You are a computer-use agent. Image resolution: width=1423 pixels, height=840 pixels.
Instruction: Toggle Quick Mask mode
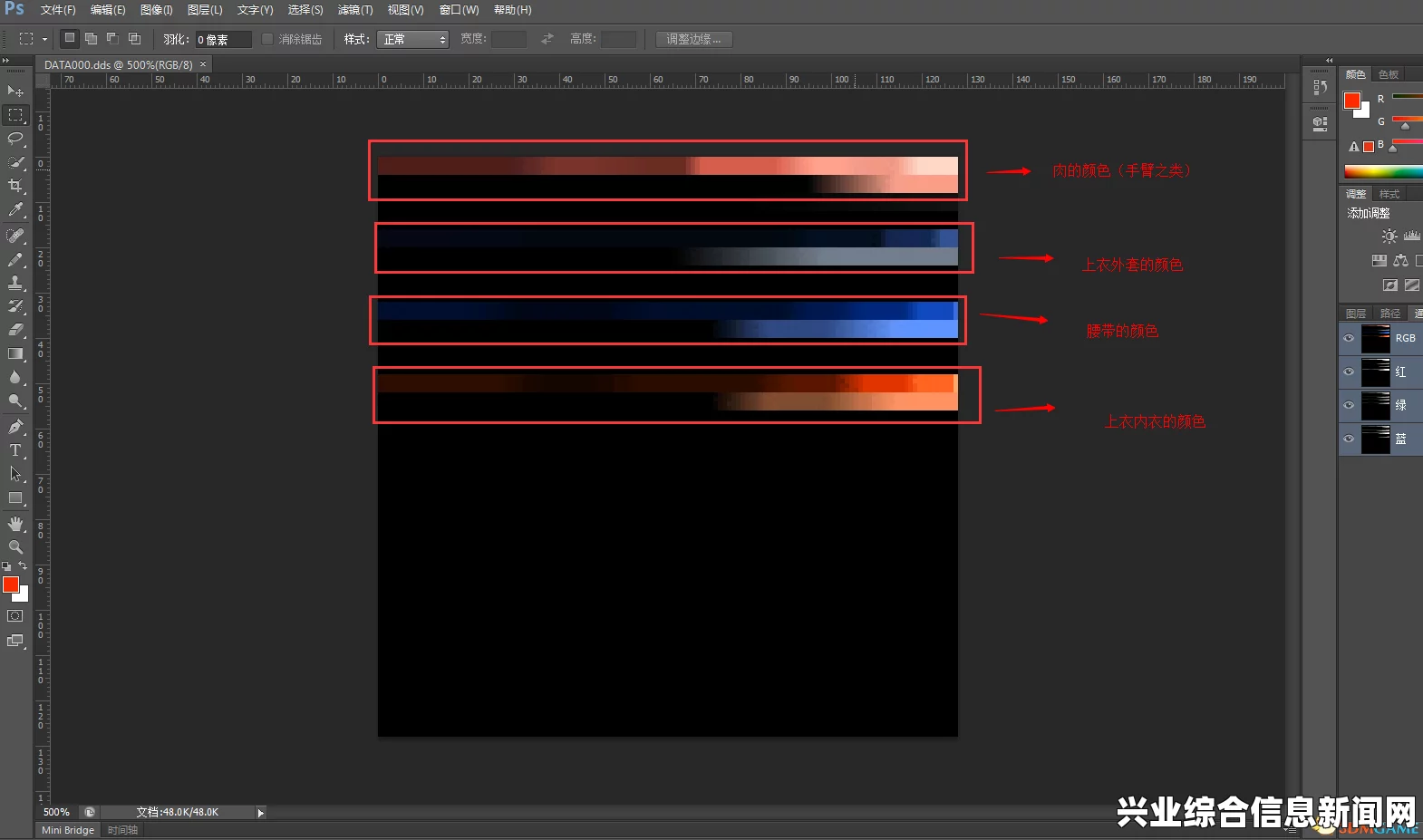click(15, 616)
